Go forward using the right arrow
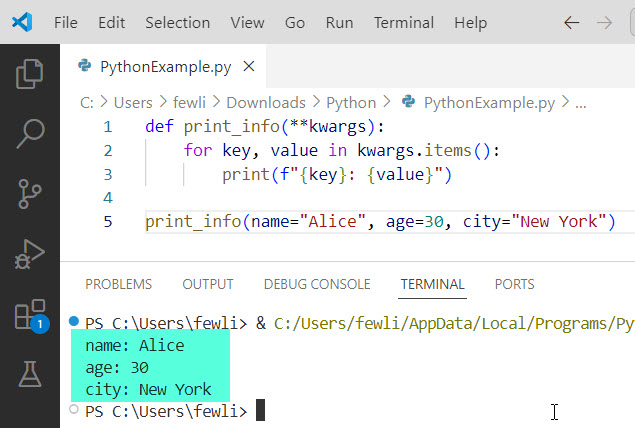Viewport: 635px width, 428px height. [604, 23]
